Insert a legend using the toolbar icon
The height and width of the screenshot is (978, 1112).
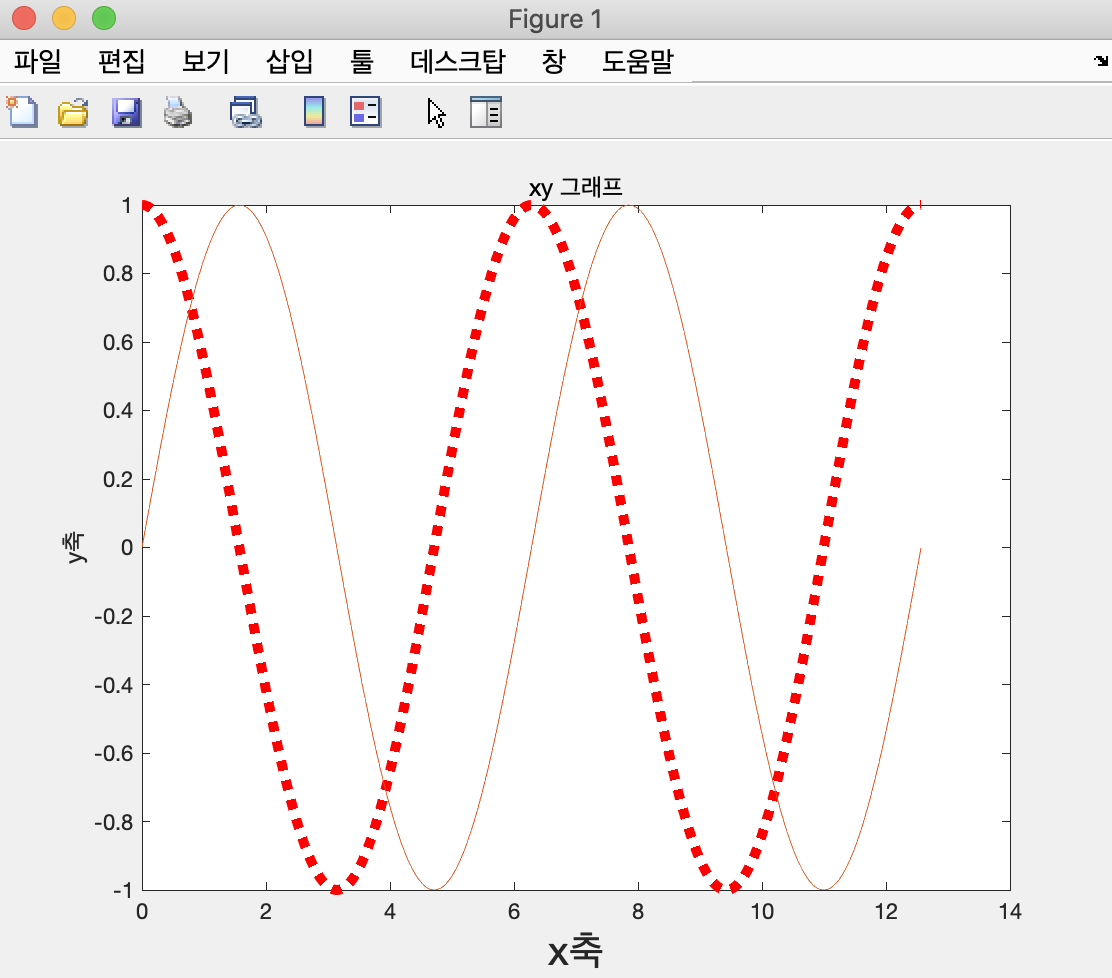click(x=365, y=112)
